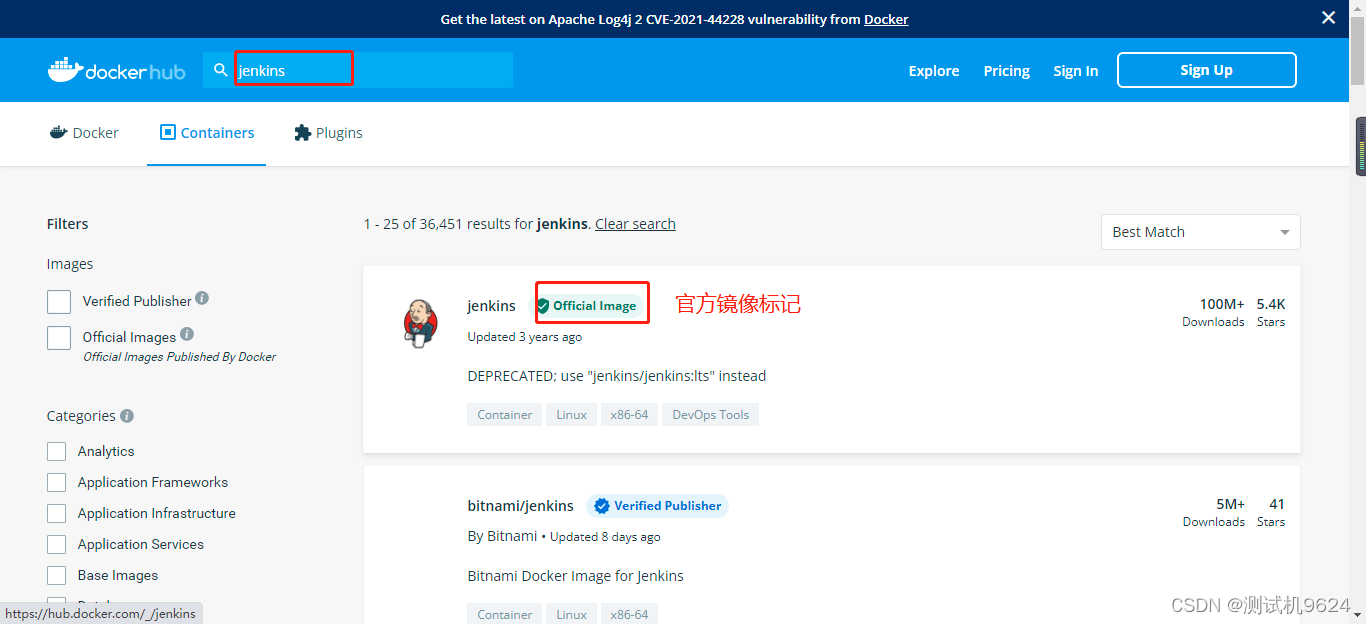Open Verified Publisher info tooltip icon

[202, 298]
